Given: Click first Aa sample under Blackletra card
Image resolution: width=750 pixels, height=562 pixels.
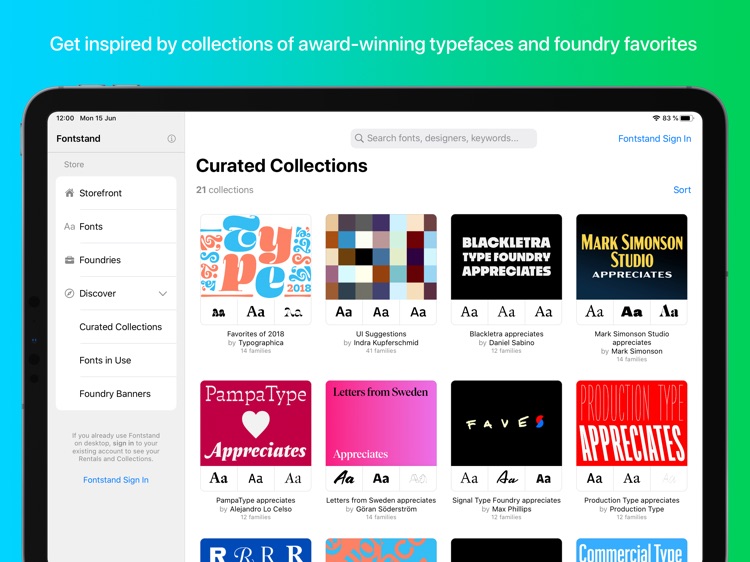Looking at the screenshot, I should click(x=469, y=312).
